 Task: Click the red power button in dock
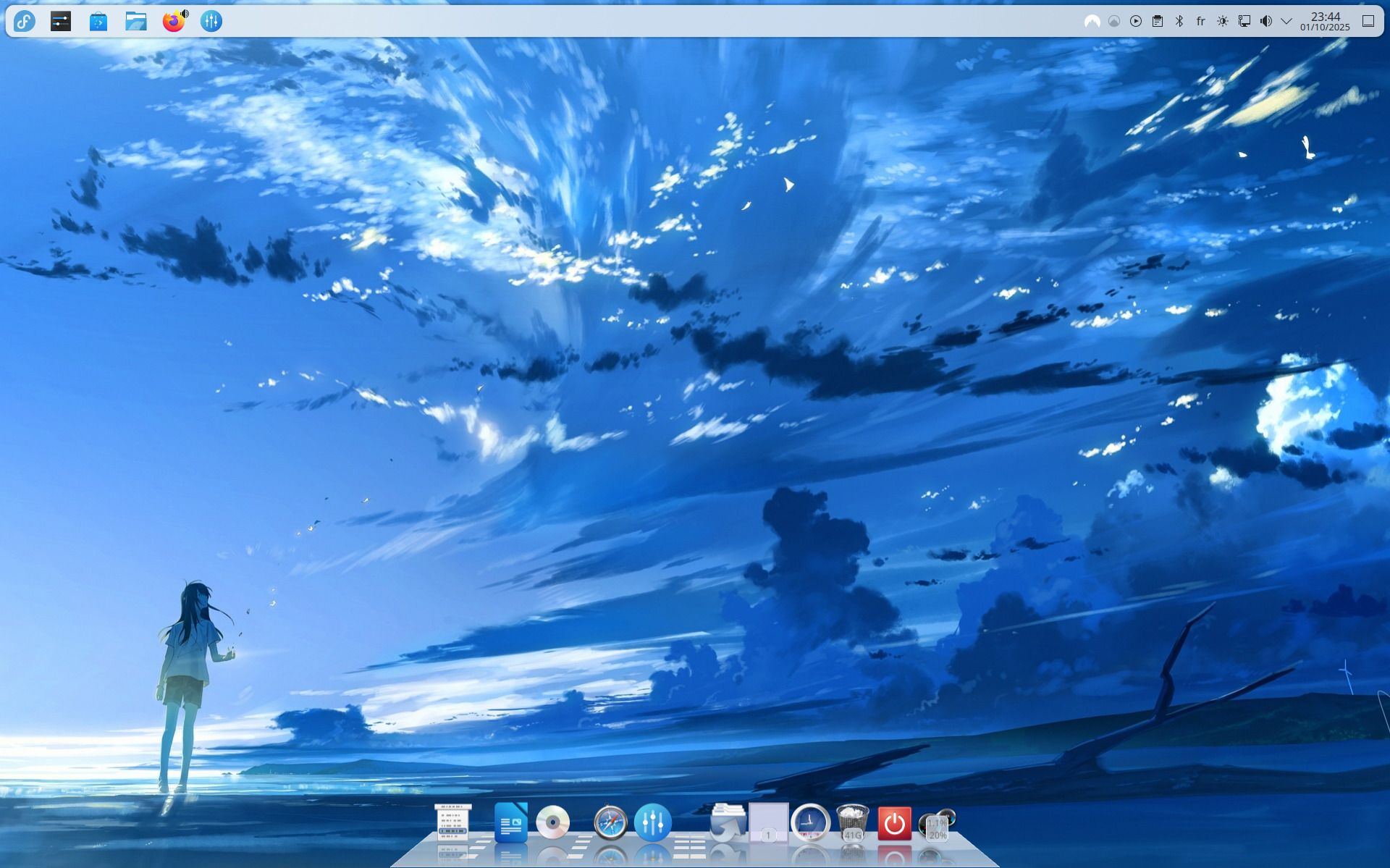click(894, 823)
